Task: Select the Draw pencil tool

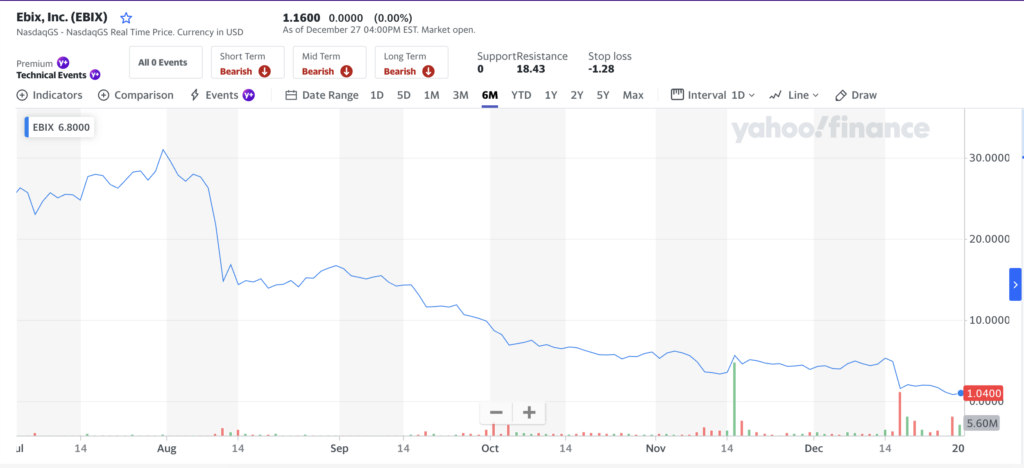Action: [x=841, y=95]
